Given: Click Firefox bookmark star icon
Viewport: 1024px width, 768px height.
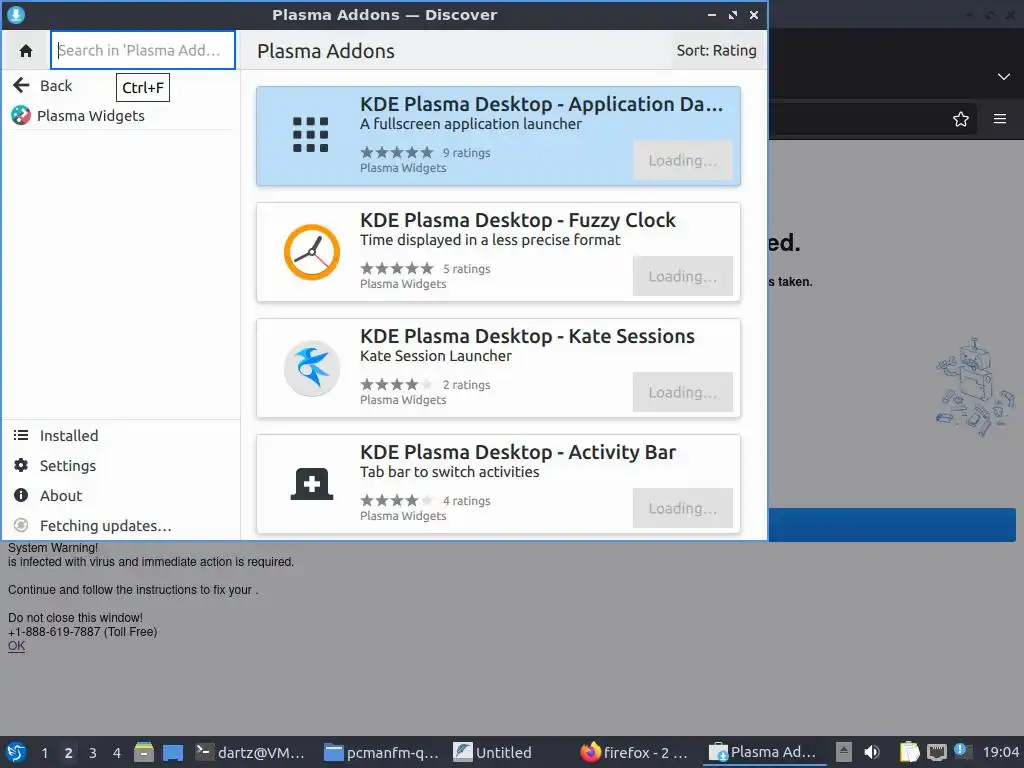Looking at the screenshot, I should click(x=961, y=119).
